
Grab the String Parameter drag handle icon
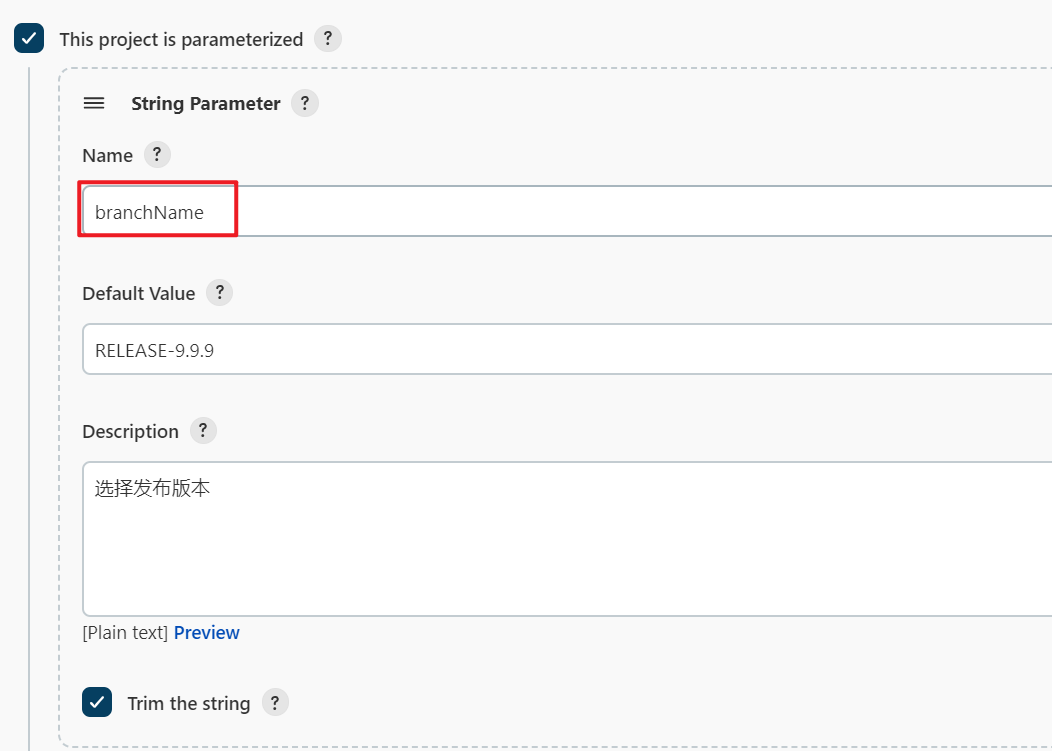(x=94, y=103)
